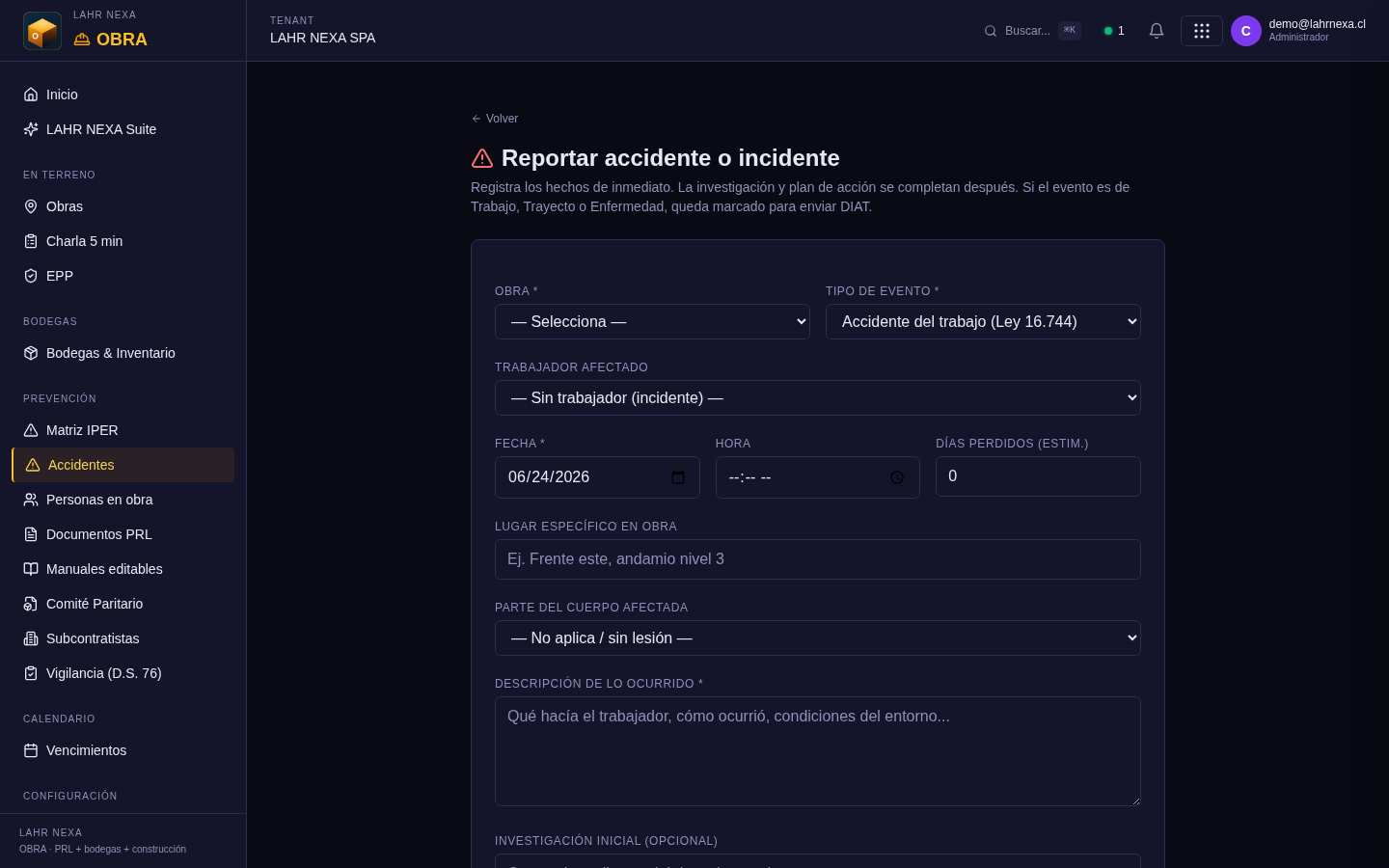
Task: Click the Buscar... search box
Action: (1032, 31)
